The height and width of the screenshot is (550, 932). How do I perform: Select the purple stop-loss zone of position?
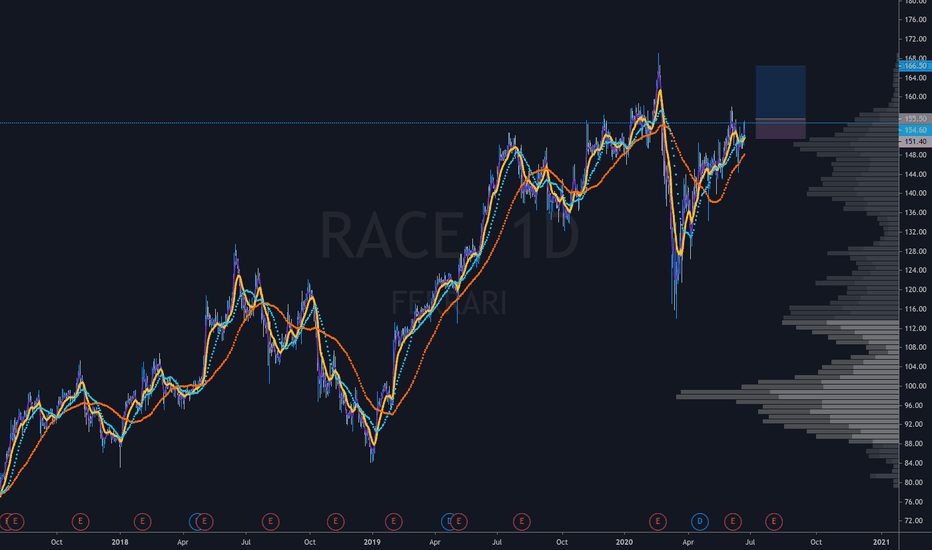780,130
